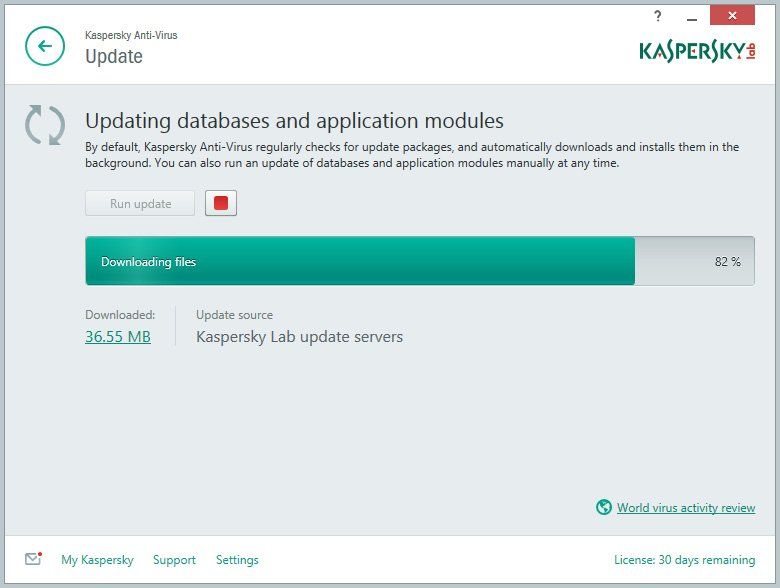Open the messages envelope icon
This screenshot has width=780, height=588.
(x=33, y=559)
